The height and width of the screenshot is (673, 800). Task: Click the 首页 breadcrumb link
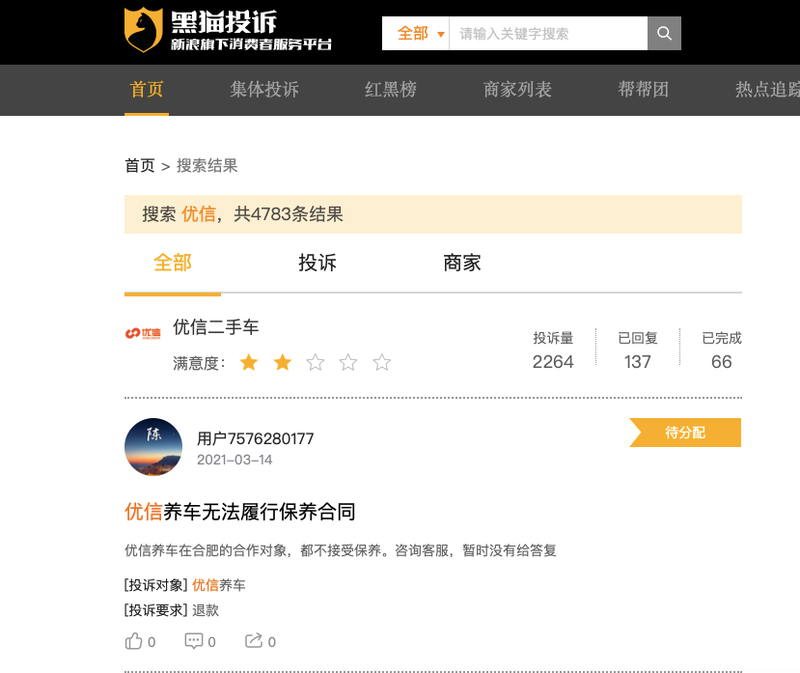point(140,166)
